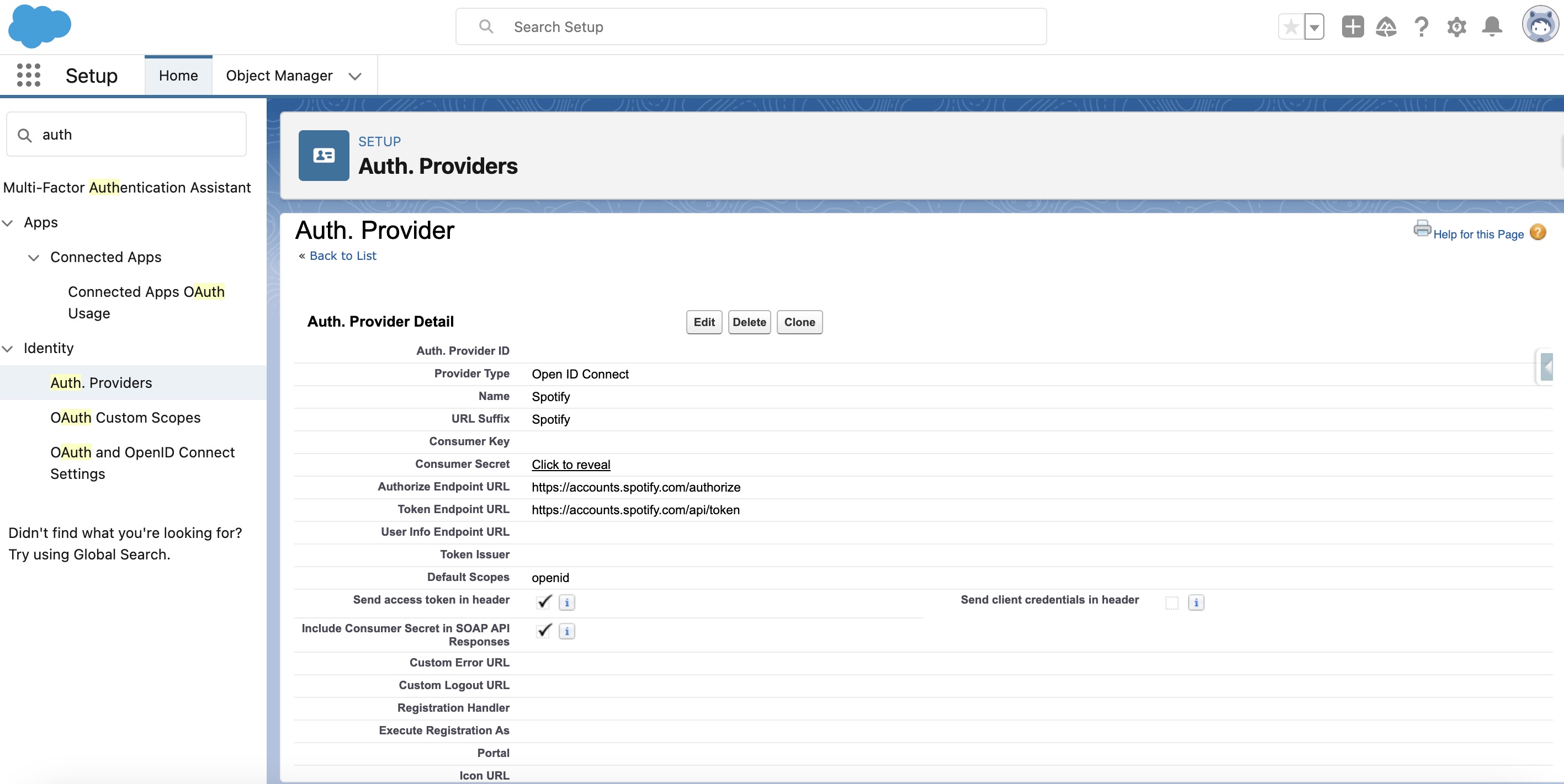Click the Authorize Endpoint URL value

(635, 487)
